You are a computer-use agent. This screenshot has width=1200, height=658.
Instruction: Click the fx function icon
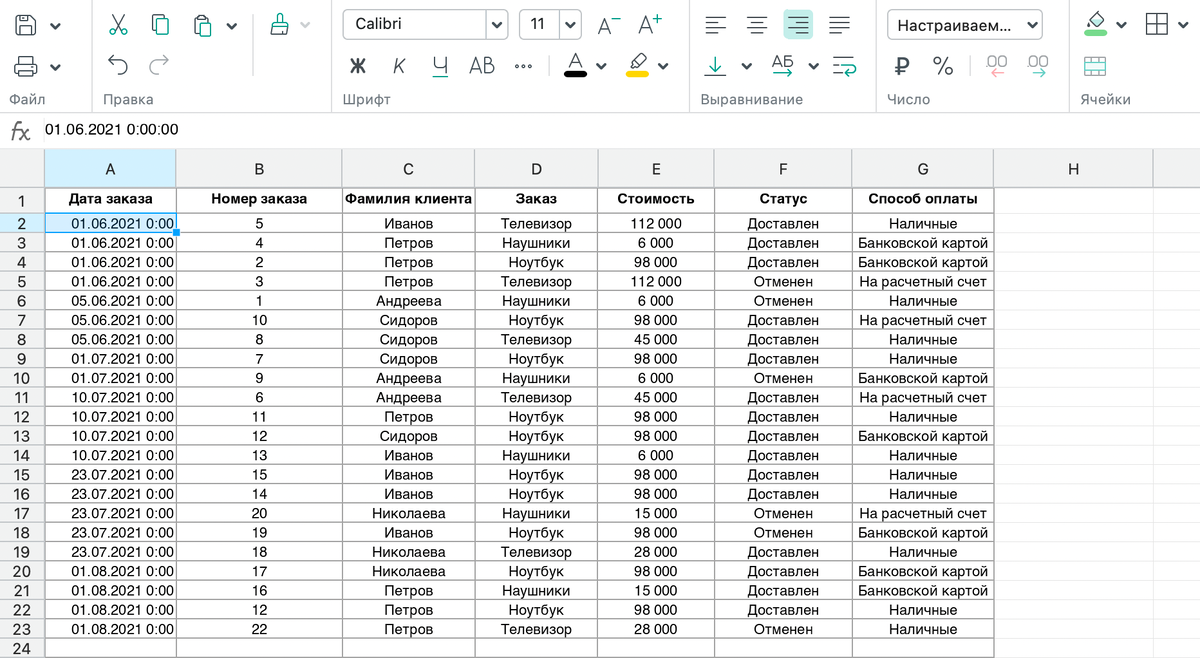coord(20,130)
